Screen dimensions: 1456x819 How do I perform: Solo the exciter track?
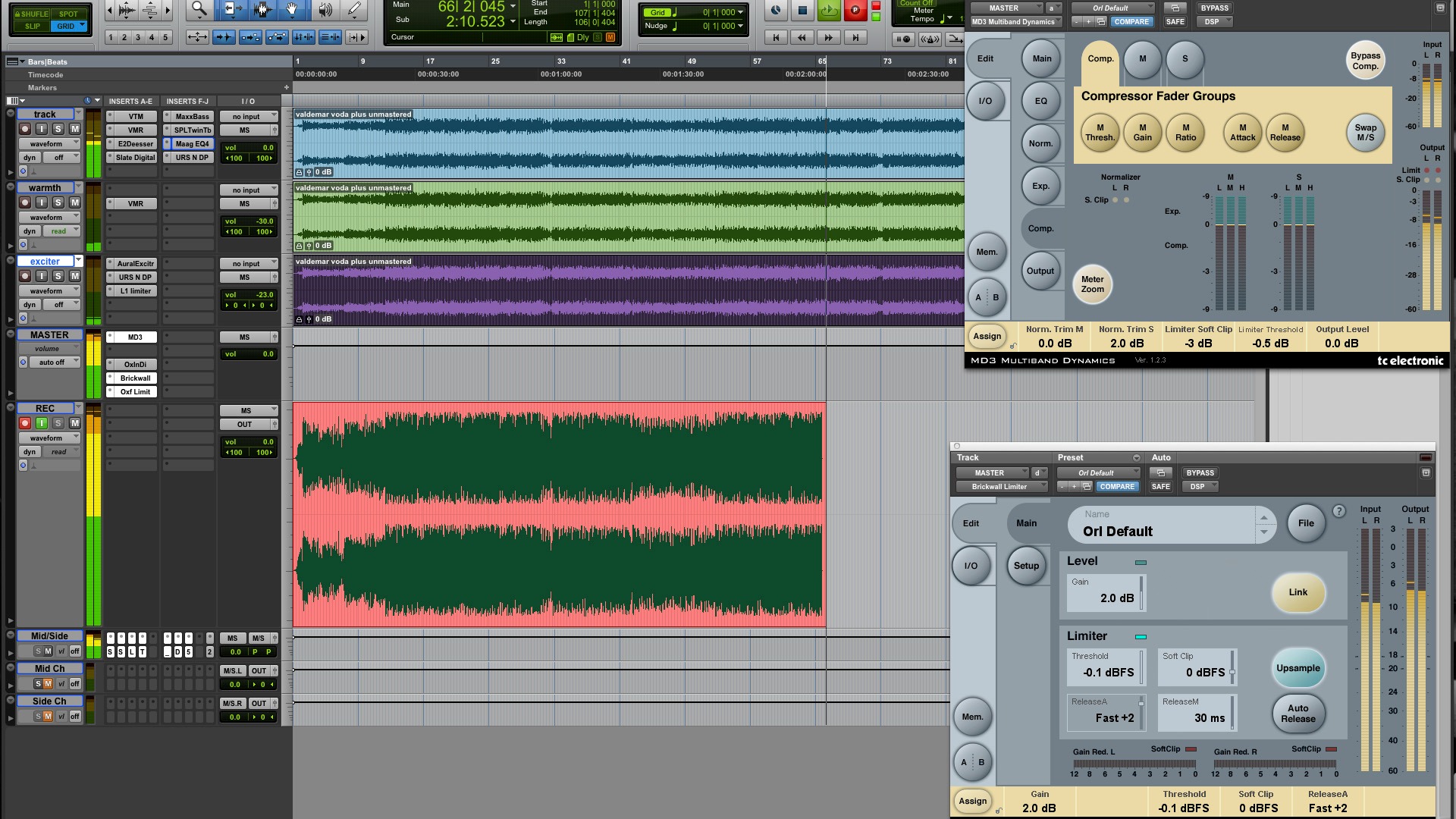coord(58,276)
